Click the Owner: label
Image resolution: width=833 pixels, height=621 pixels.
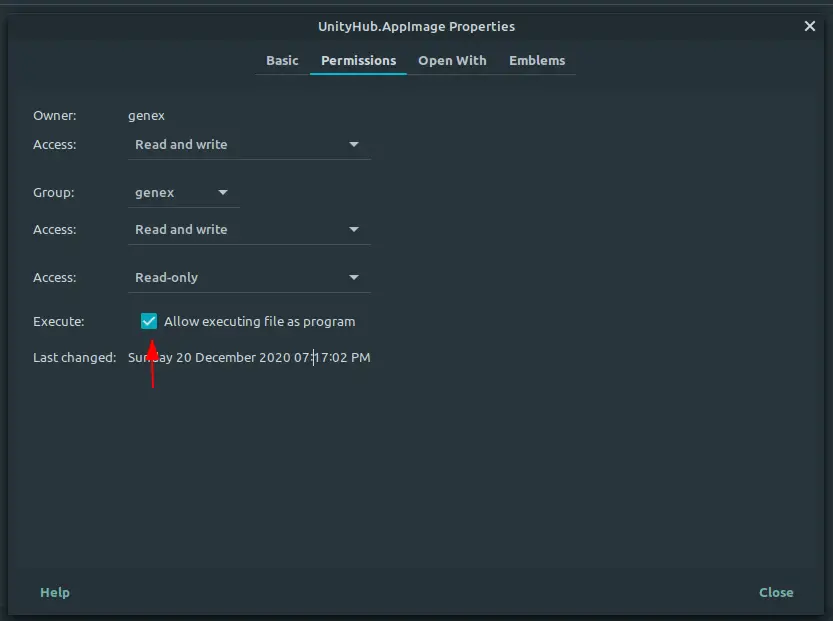55,116
